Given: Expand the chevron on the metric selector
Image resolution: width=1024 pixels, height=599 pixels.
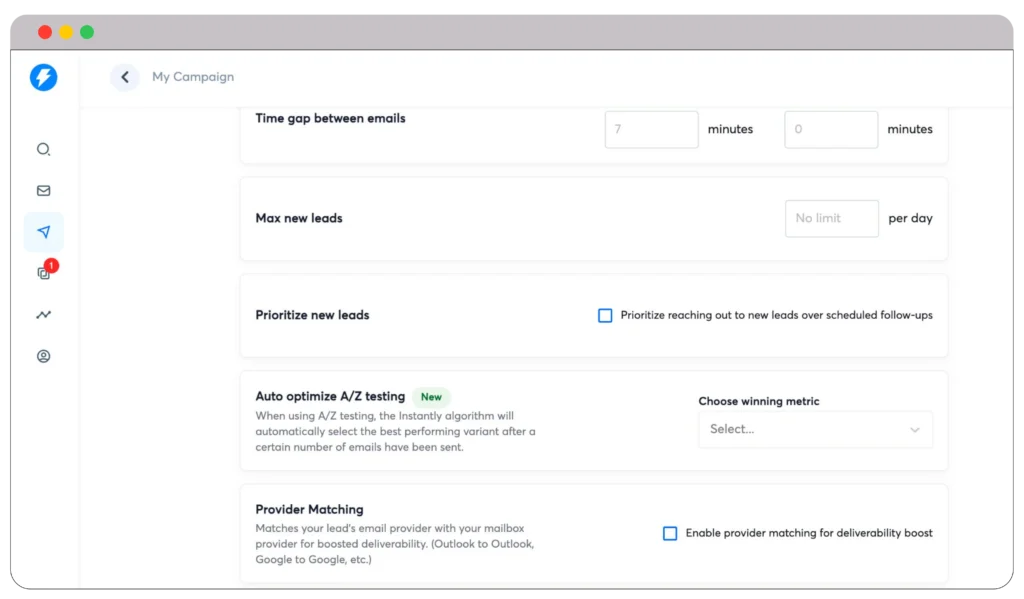Looking at the screenshot, I should [914, 429].
